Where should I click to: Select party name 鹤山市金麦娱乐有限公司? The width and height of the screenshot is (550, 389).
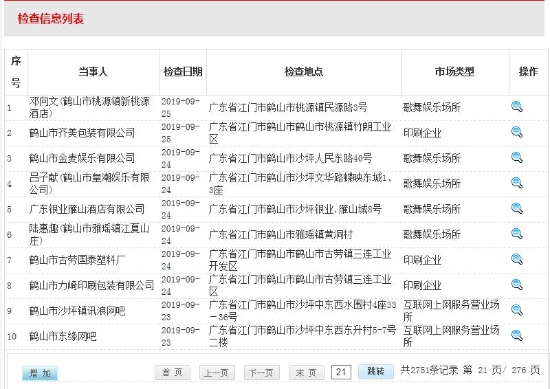click(x=82, y=158)
